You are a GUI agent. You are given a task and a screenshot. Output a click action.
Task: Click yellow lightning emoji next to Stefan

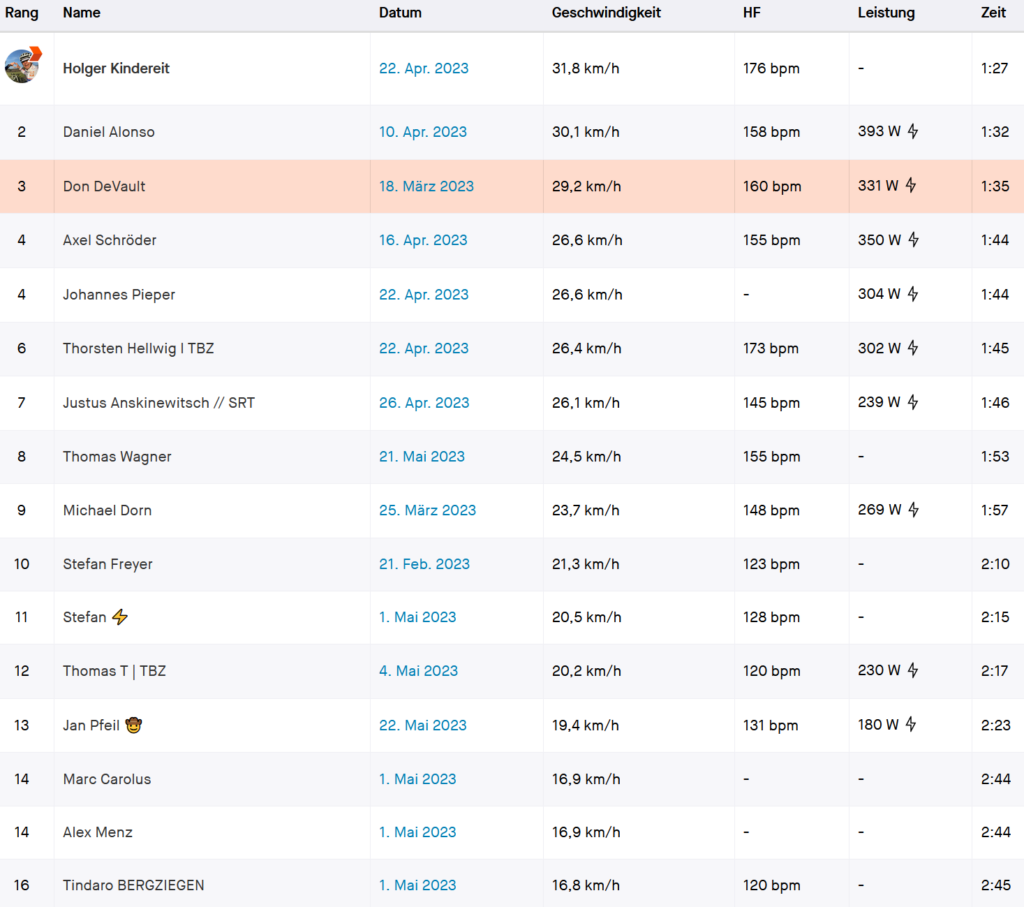(120, 617)
